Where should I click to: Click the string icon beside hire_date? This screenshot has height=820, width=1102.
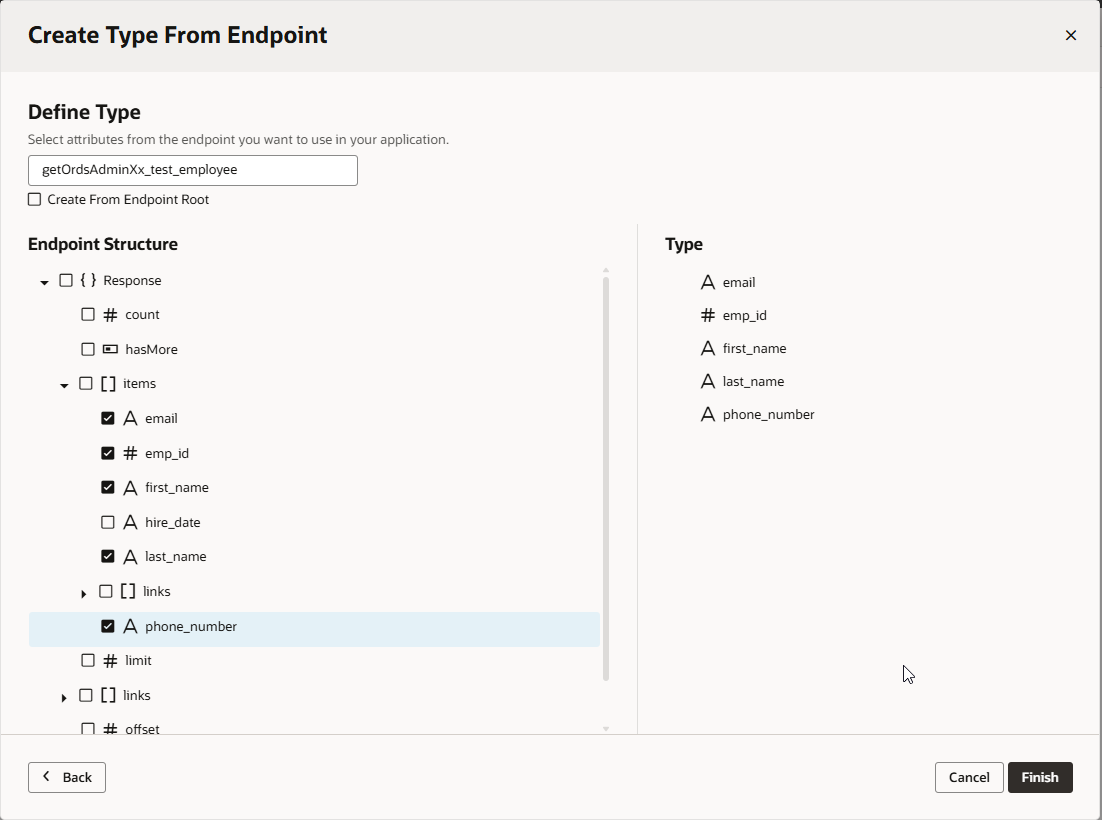click(130, 522)
